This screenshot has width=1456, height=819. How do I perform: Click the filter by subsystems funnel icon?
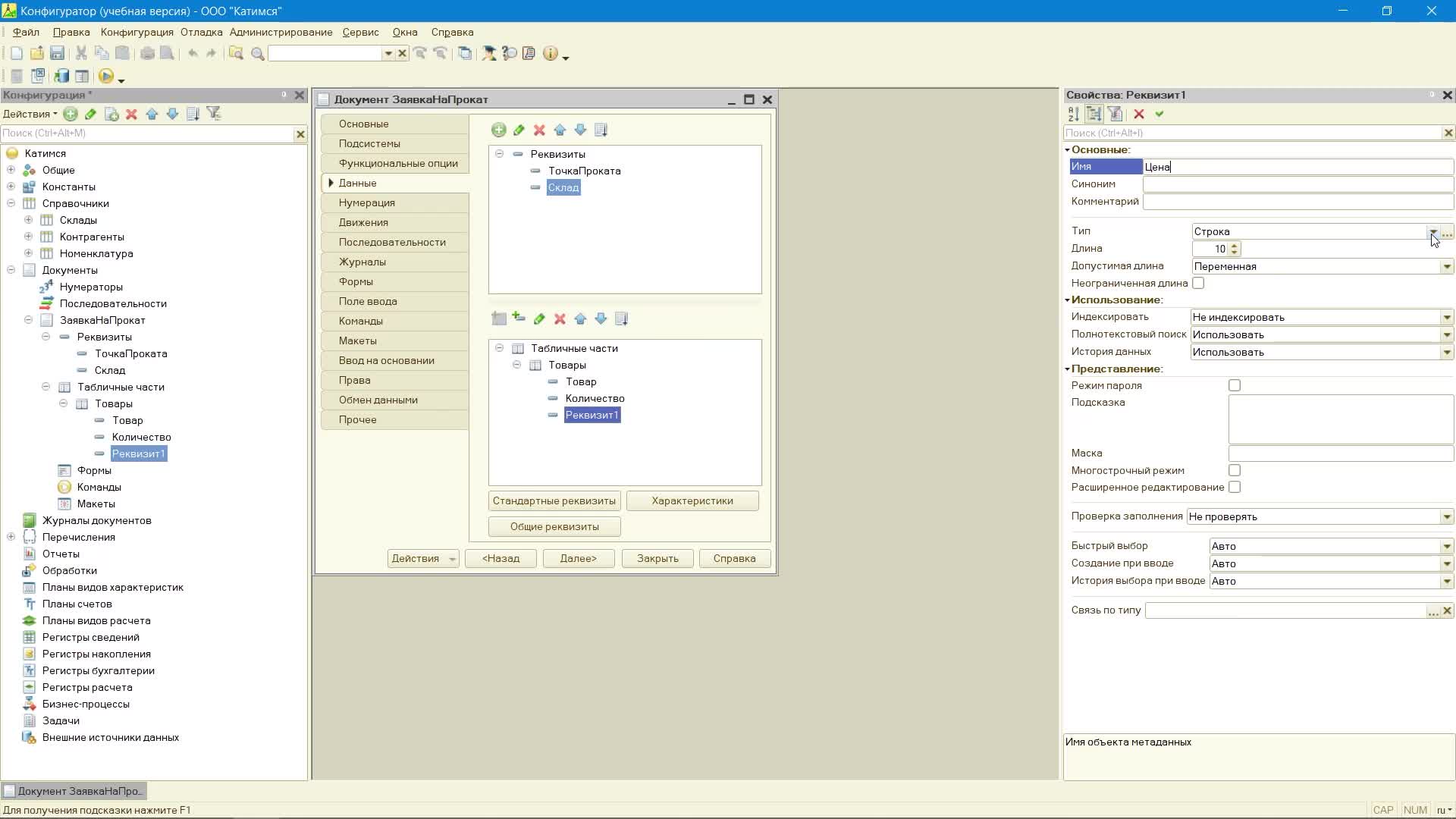[x=214, y=114]
